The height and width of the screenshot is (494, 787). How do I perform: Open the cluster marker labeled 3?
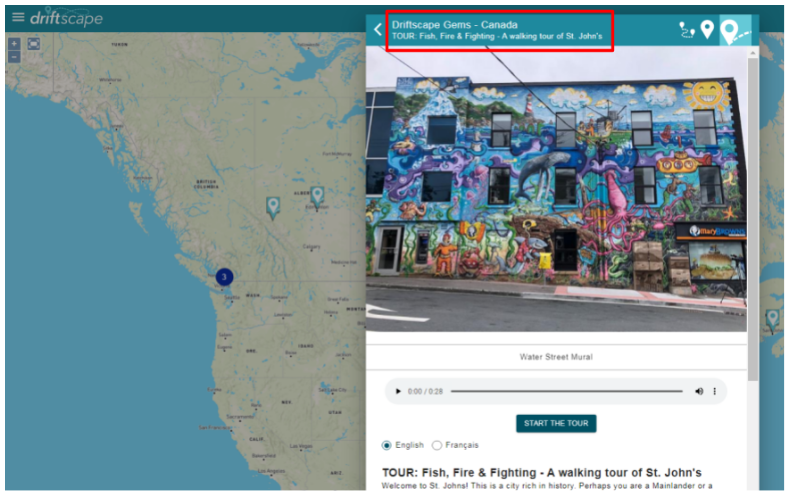[224, 277]
